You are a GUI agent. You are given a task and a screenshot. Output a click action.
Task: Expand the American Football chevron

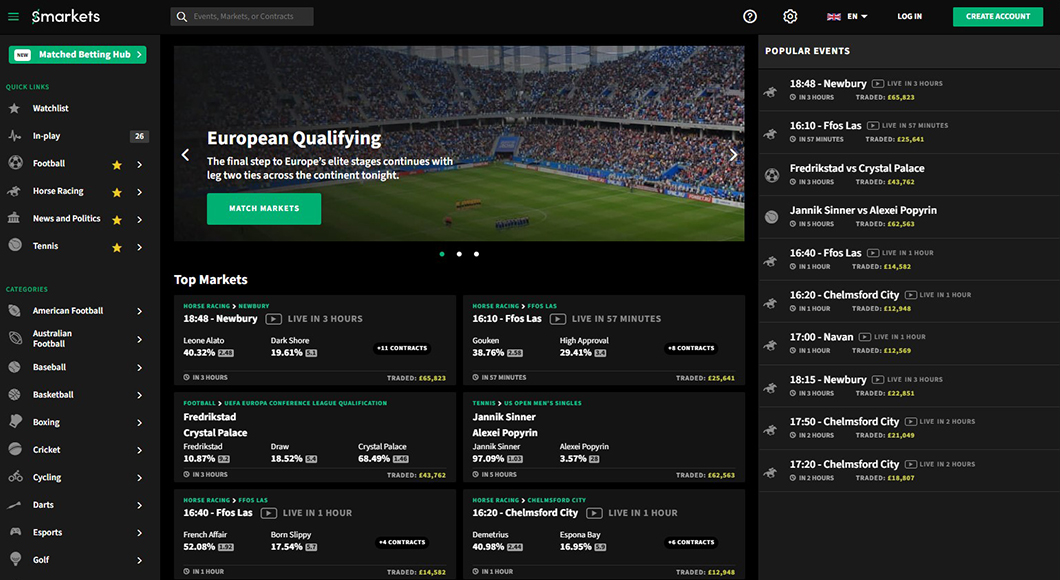coord(139,312)
